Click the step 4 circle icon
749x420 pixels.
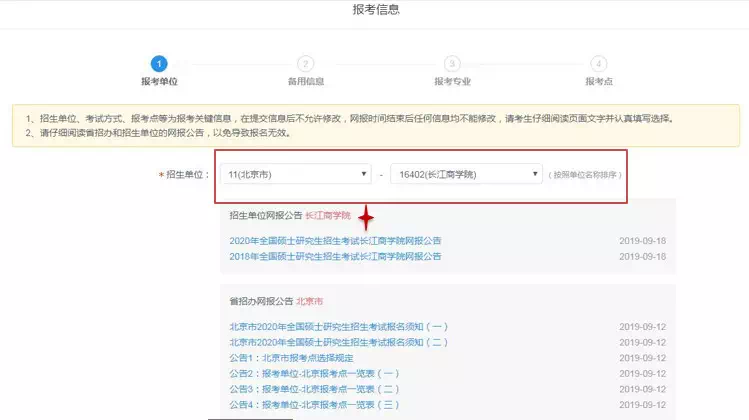coord(598,63)
